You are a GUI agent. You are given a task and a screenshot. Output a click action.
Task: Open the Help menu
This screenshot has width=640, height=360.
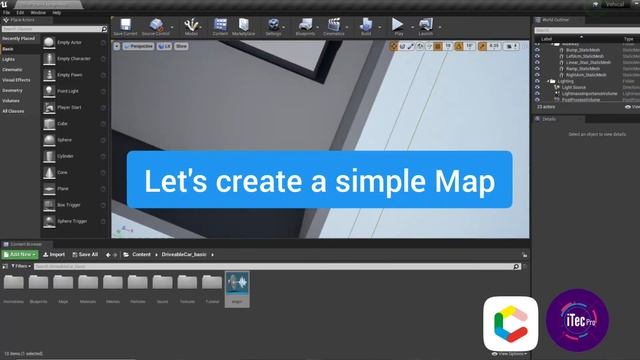point(56,13)
